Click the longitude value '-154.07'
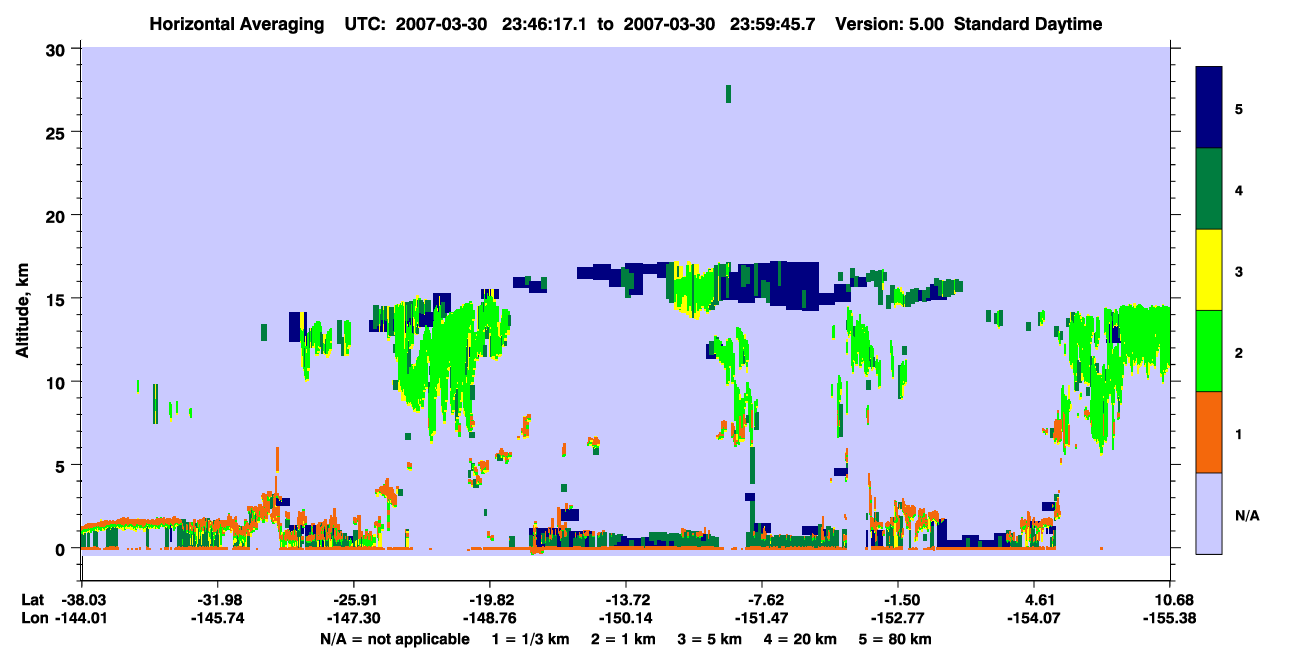 [1034, 618]
